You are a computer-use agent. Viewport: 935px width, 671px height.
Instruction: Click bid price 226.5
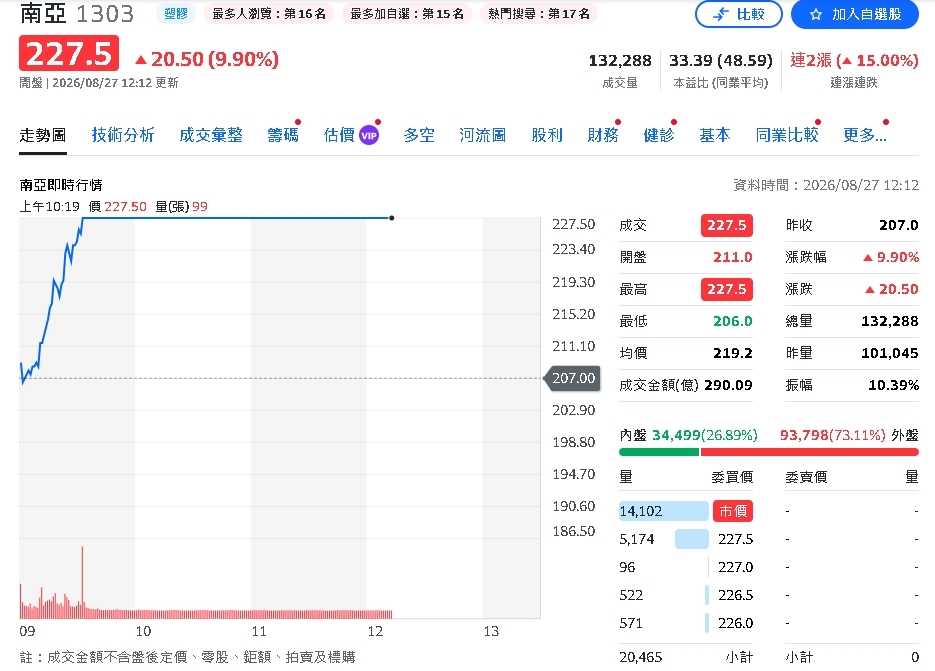pos(735,595)
